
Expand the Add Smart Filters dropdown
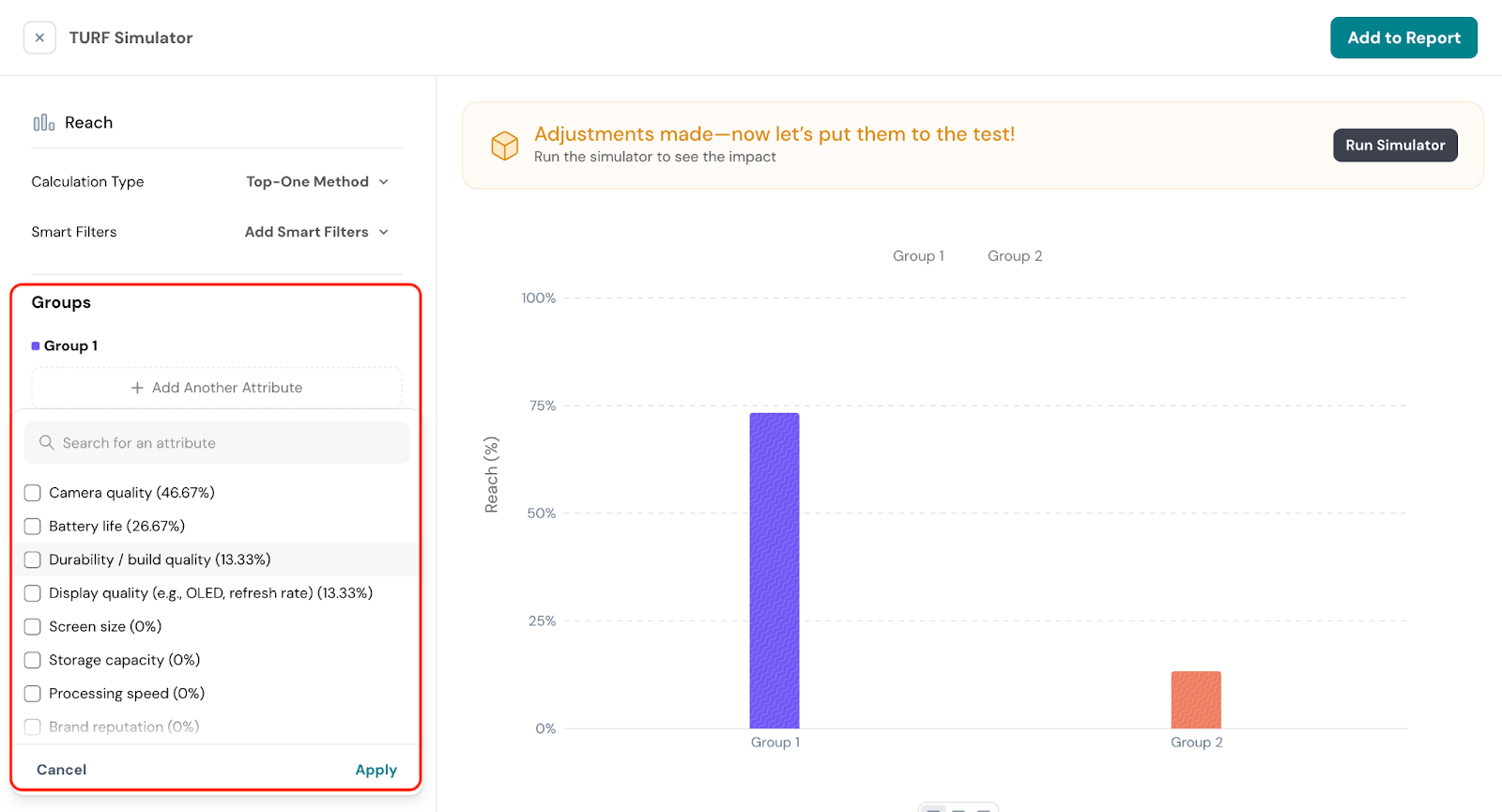click(316, 232)
